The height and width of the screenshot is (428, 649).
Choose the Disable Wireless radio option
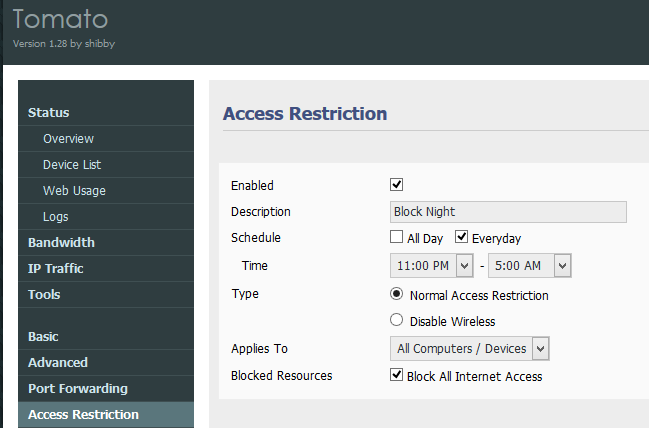[x=396, y=320]
